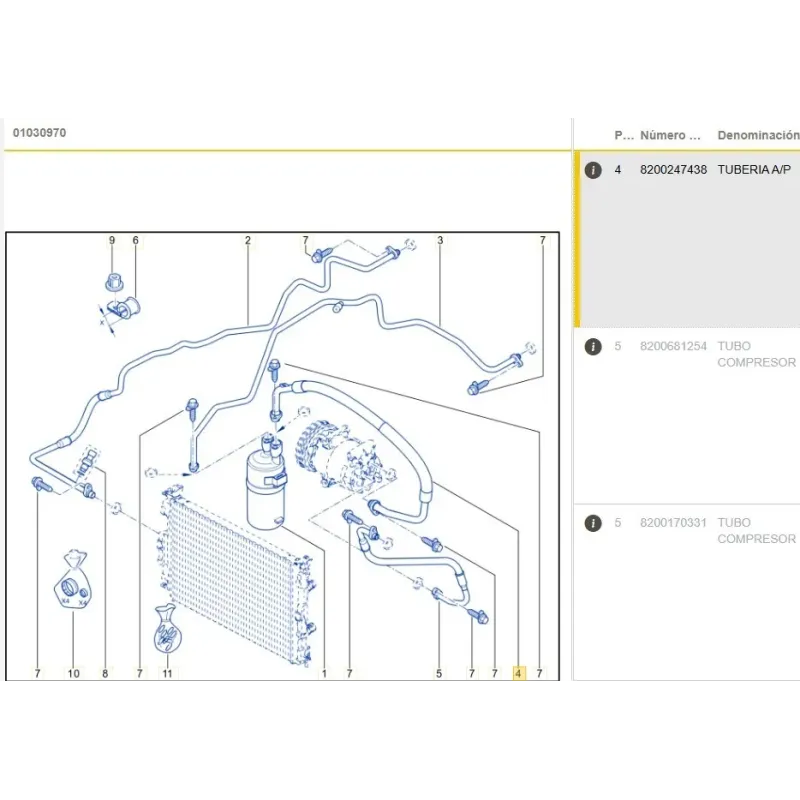The image size is (800, 800).
Task: Click callout number 3 at diagram top
Action: [x=440, y=241]
